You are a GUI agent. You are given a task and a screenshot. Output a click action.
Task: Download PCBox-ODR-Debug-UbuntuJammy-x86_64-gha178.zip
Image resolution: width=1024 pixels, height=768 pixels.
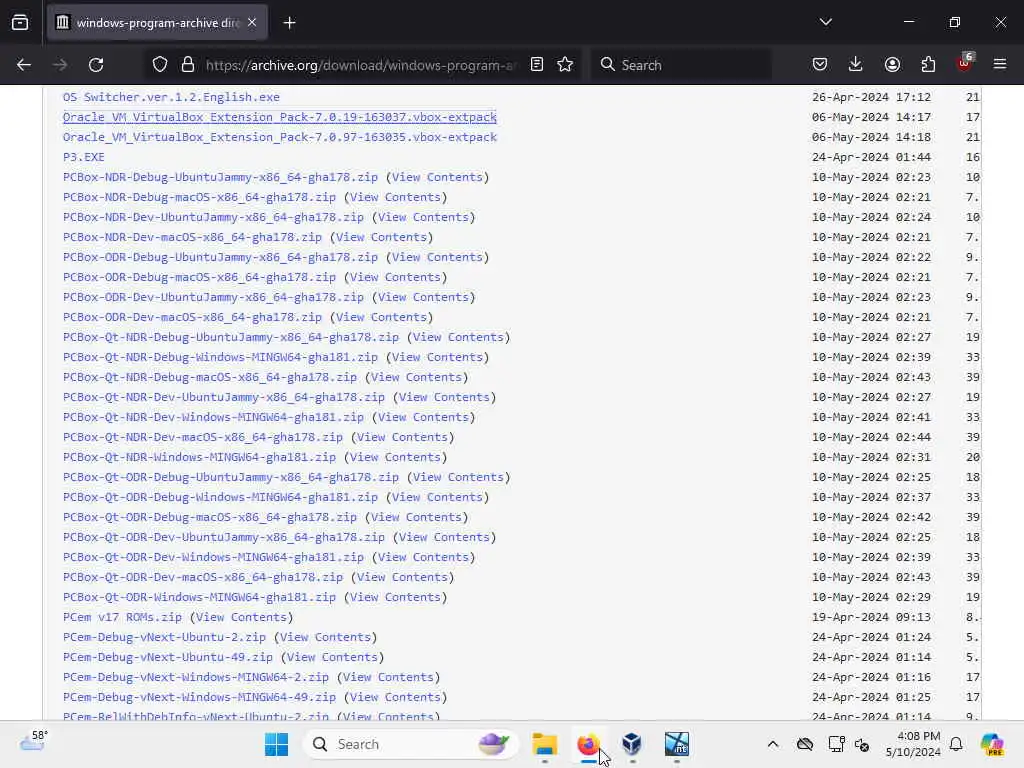(x=220, y=257)
